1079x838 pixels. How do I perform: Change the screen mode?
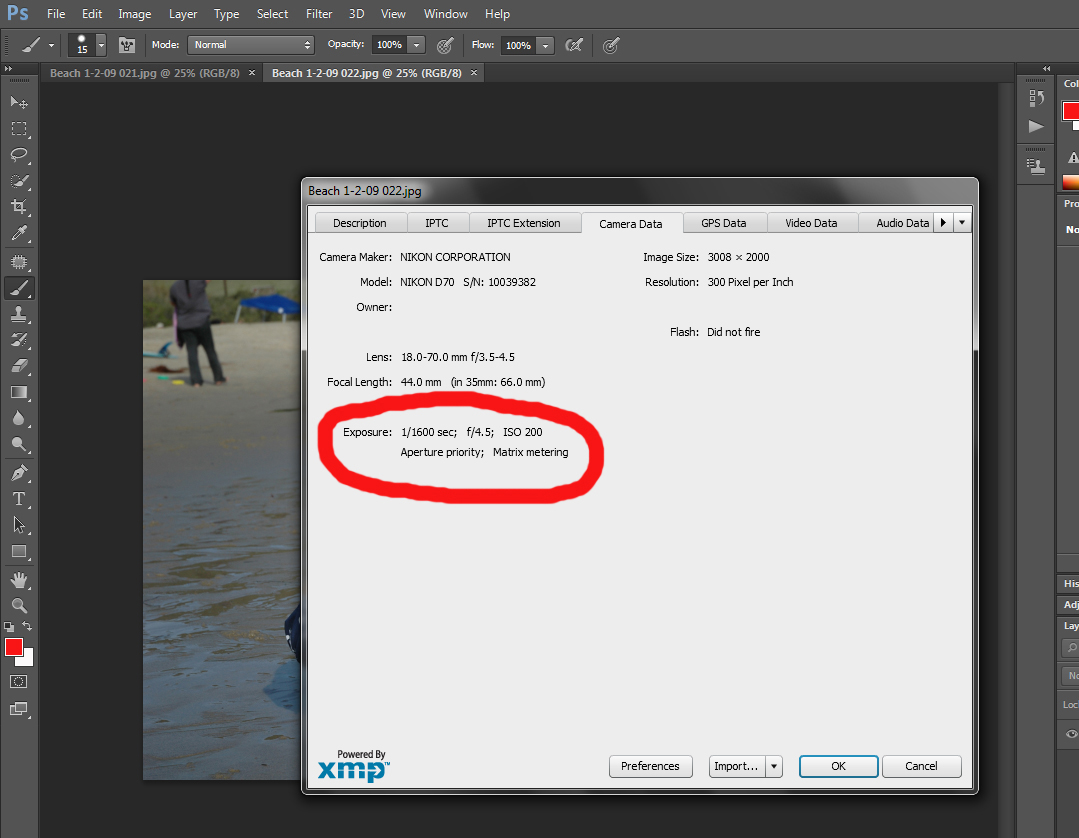pyautogui.click(x=19, y=709)
